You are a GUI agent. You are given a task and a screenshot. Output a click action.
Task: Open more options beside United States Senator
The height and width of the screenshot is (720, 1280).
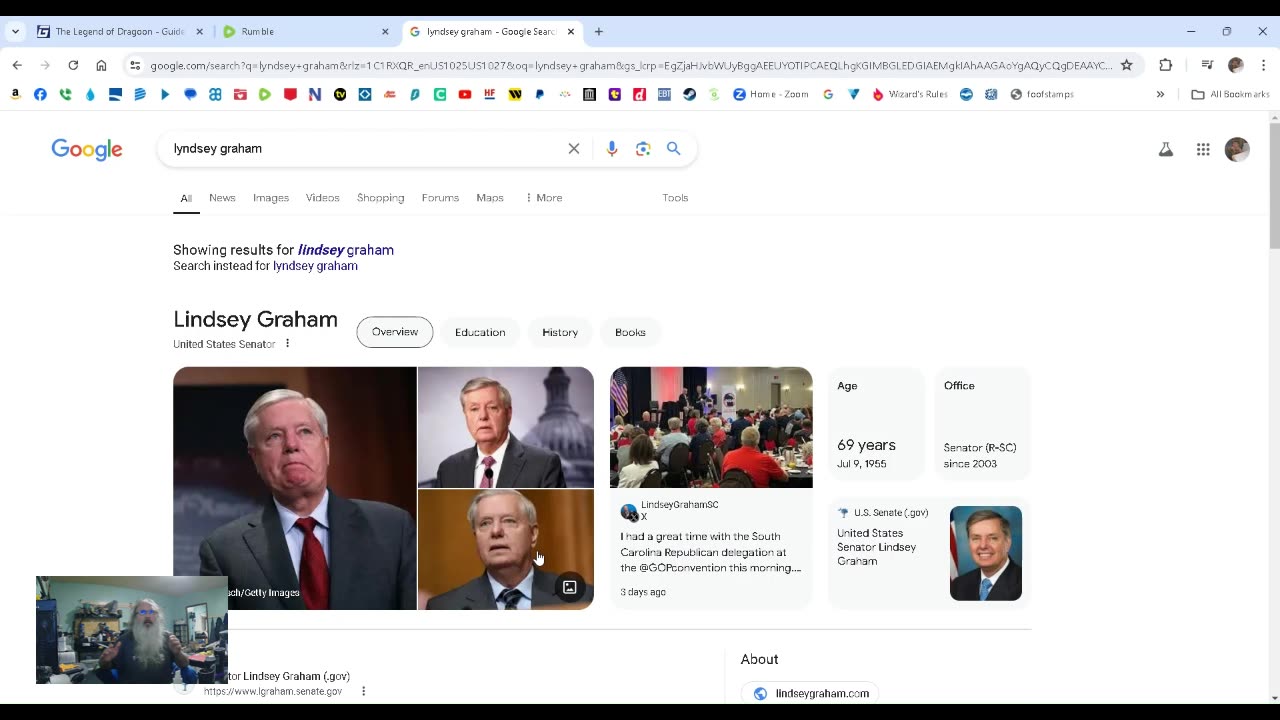coord(287,344)
